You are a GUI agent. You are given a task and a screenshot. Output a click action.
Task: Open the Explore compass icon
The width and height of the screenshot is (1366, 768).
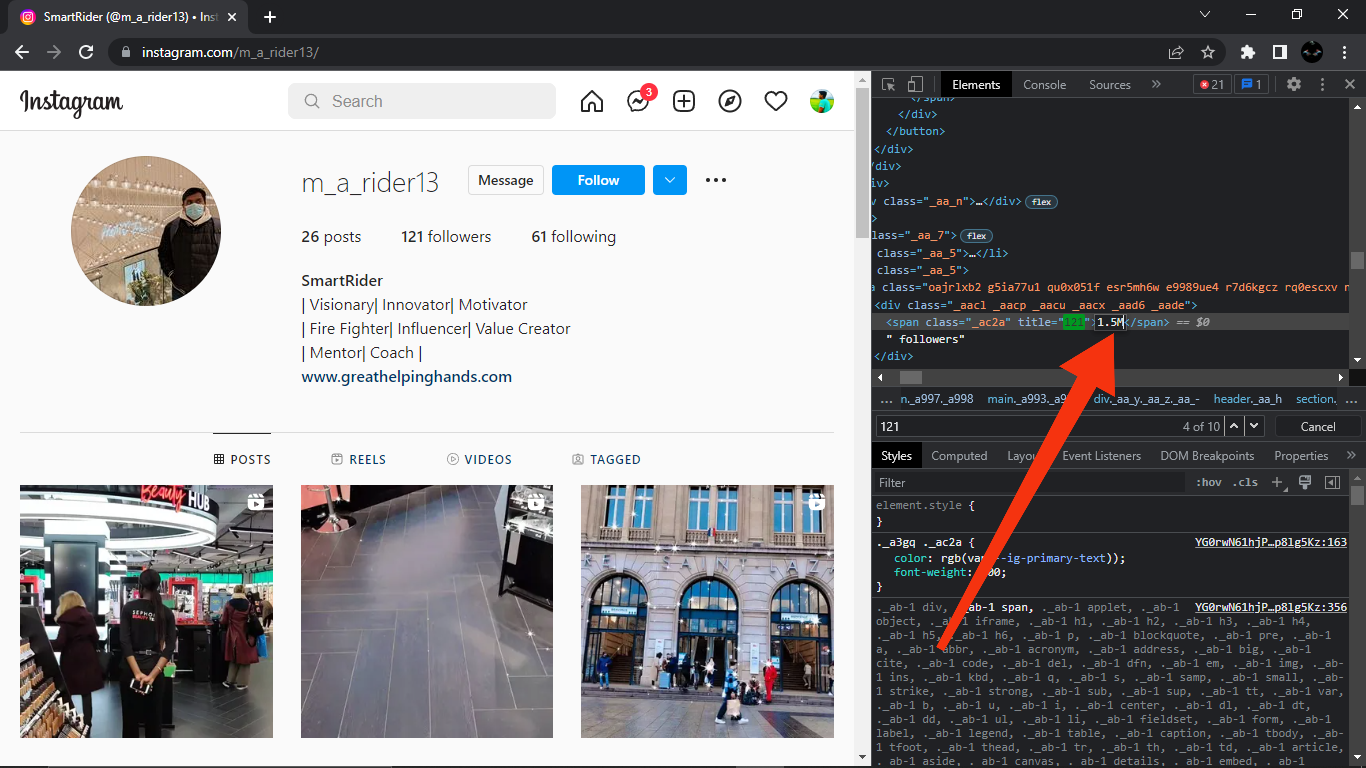coord(730,101)
